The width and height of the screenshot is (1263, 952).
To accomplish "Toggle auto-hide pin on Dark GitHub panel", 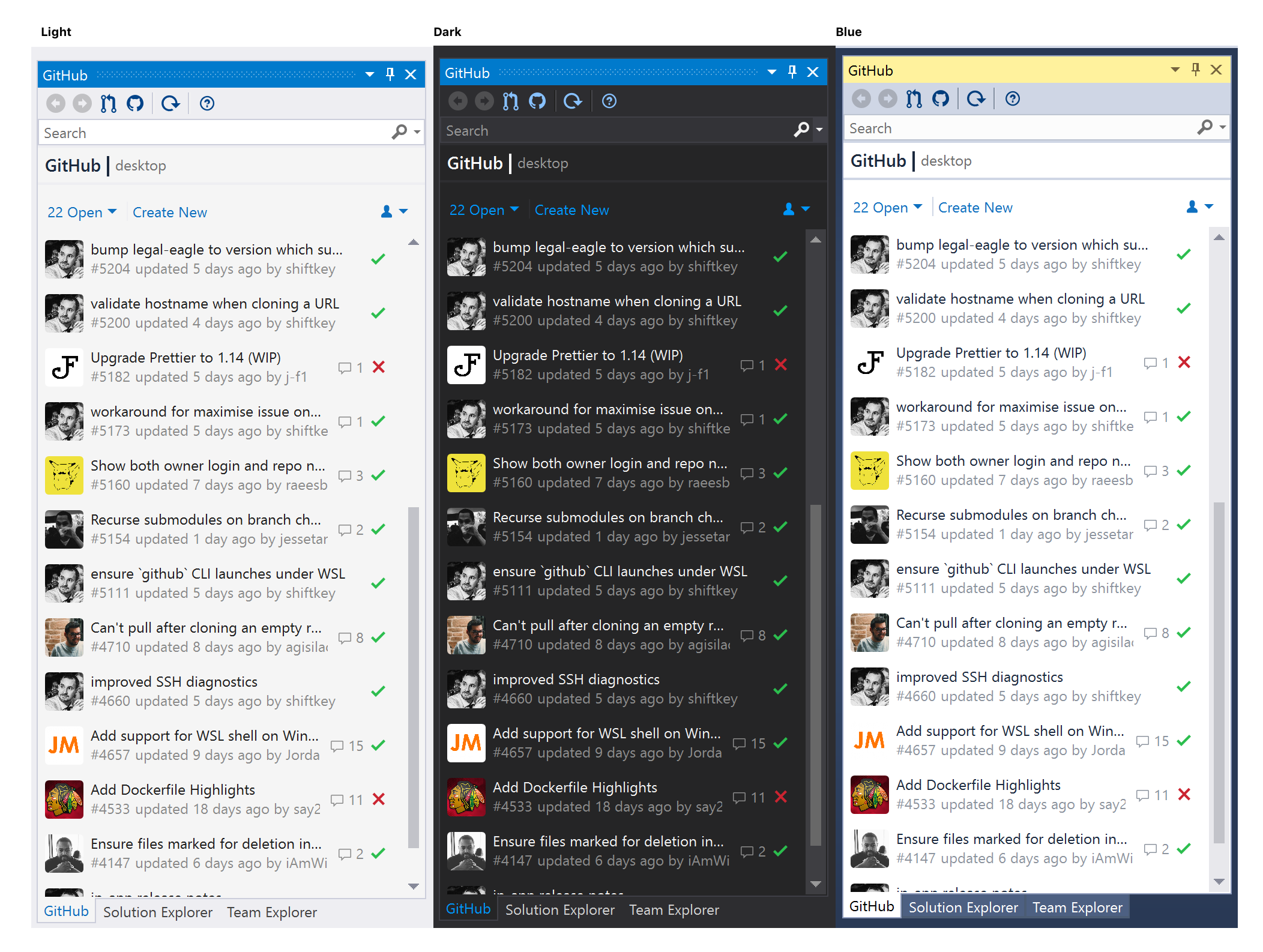I will point(792,72).
